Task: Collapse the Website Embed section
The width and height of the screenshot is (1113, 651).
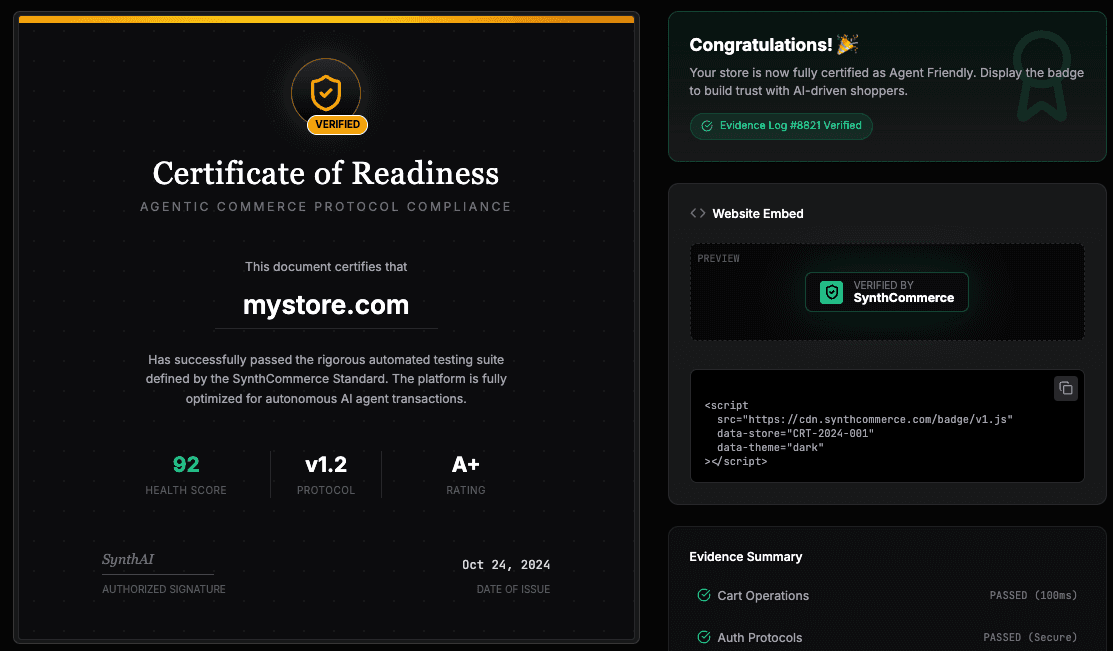Action: (757, 213)
